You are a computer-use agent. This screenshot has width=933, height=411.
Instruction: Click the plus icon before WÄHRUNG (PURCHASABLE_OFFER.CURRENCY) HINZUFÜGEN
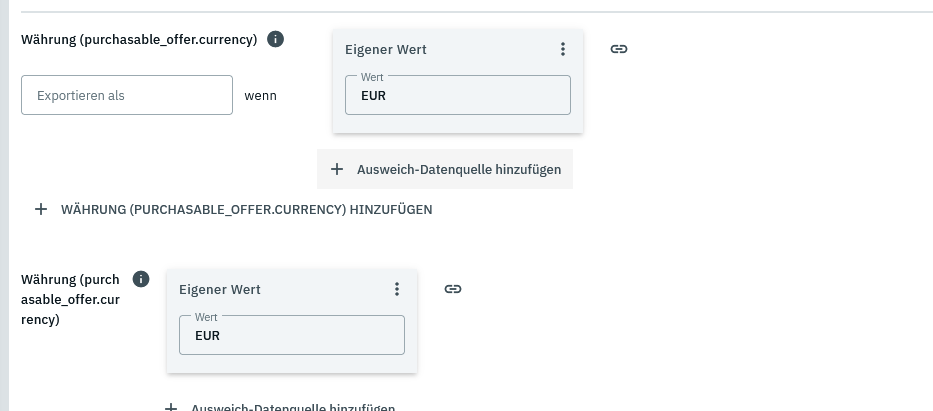pyautogui.click(x=41, y=210)
